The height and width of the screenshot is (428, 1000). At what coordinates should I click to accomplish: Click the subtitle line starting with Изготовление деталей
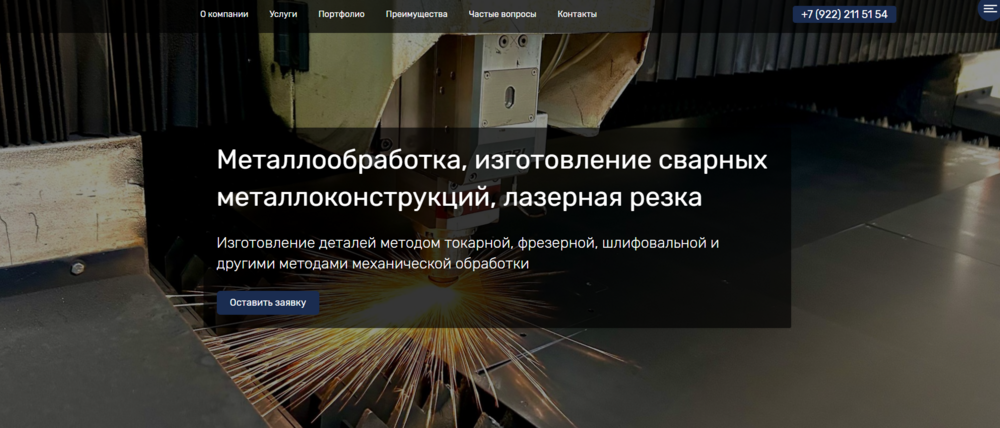(467, 243)
